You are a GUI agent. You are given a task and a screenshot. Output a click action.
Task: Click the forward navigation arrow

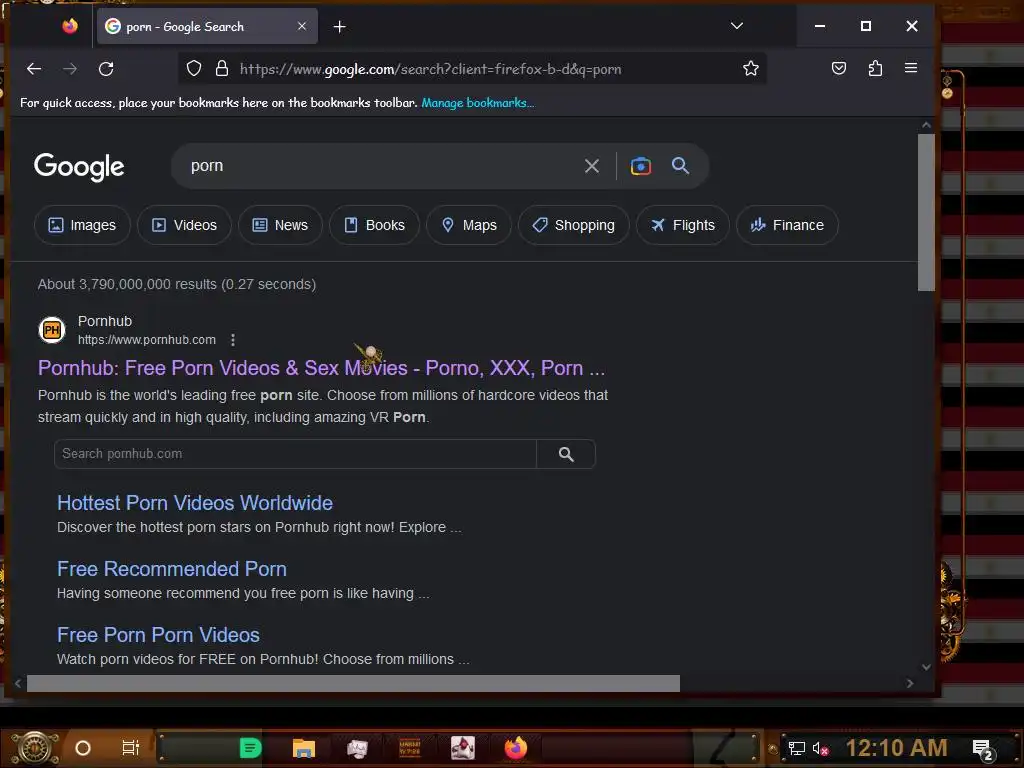coord(70,69)
